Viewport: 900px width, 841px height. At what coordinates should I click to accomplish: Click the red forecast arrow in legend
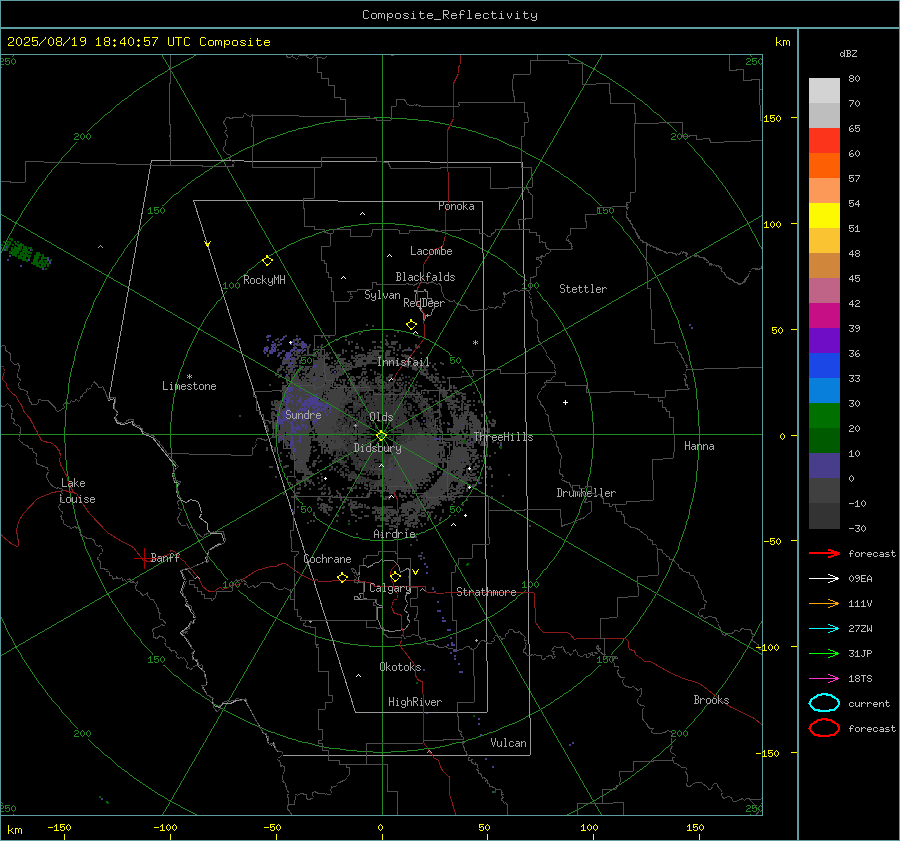[824, 553]
